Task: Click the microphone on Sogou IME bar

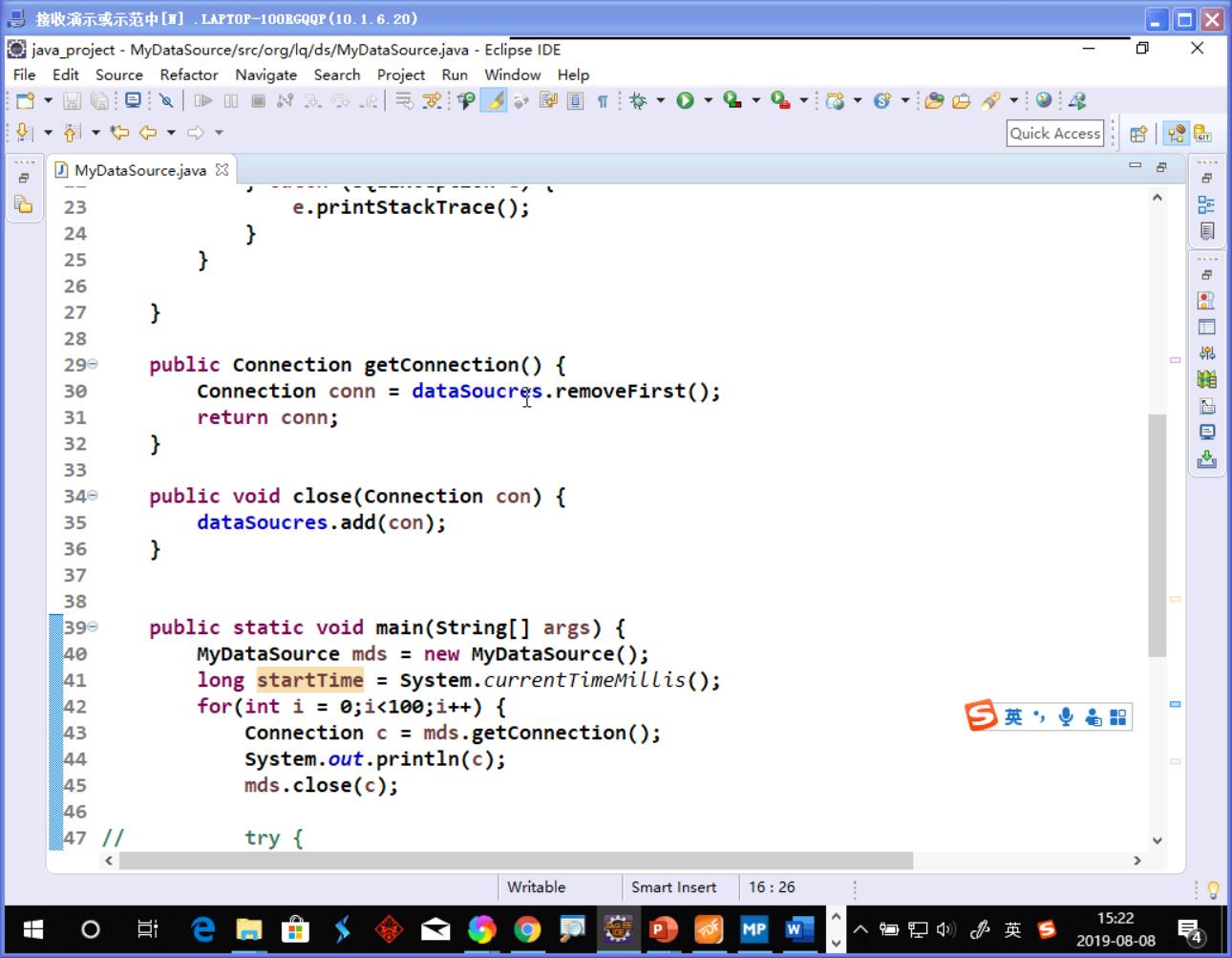Action: pos(1066,716)
